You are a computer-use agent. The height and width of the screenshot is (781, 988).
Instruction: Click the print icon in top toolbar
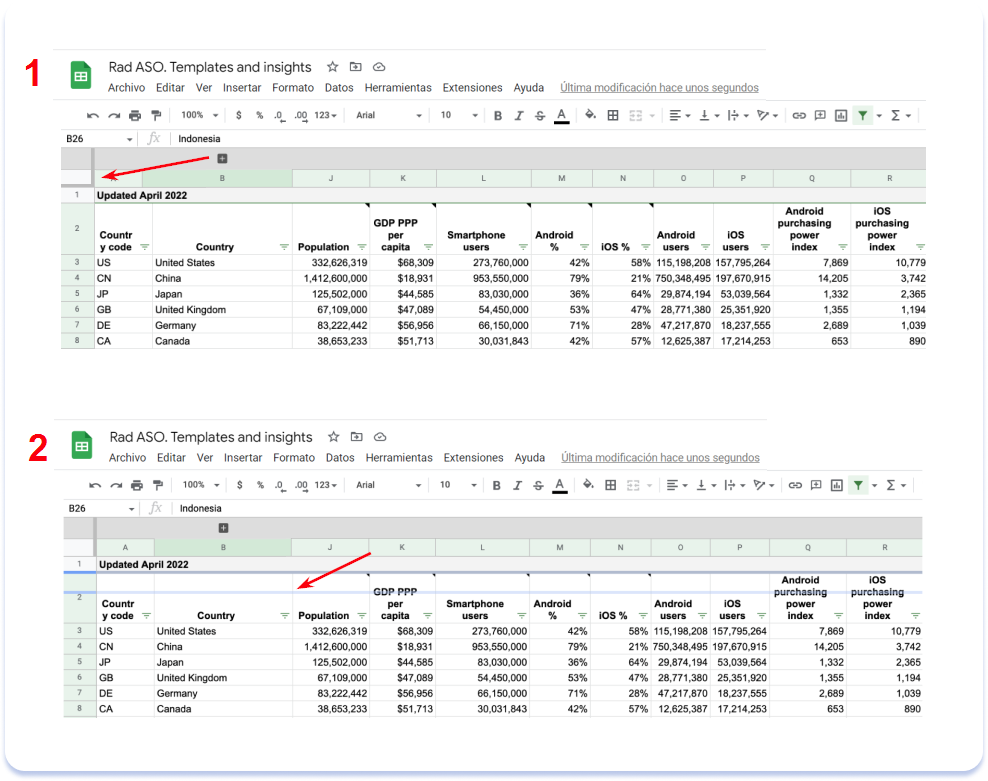[x=135, y=116]
